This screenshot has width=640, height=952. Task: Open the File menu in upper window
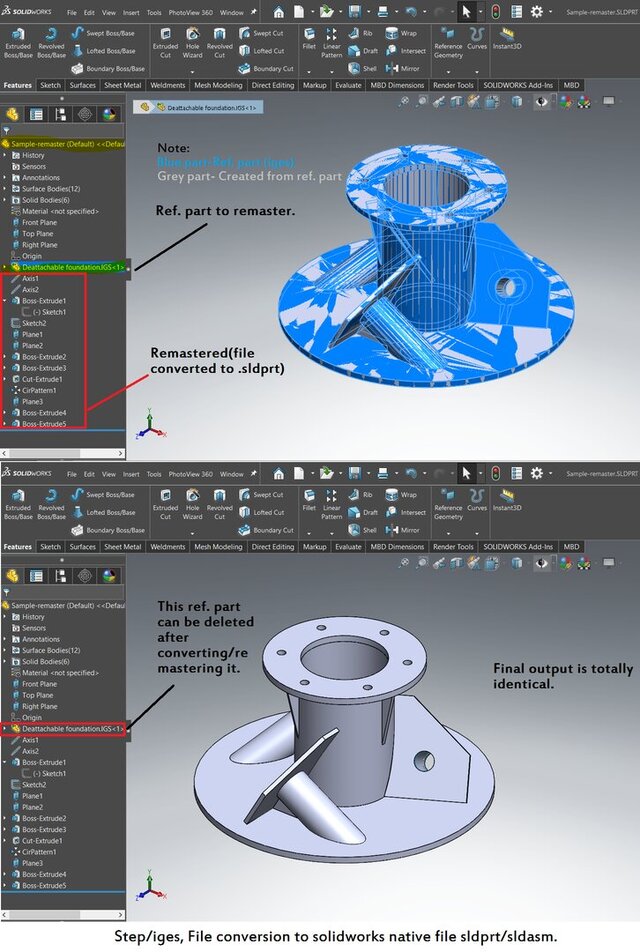(72, 12)
